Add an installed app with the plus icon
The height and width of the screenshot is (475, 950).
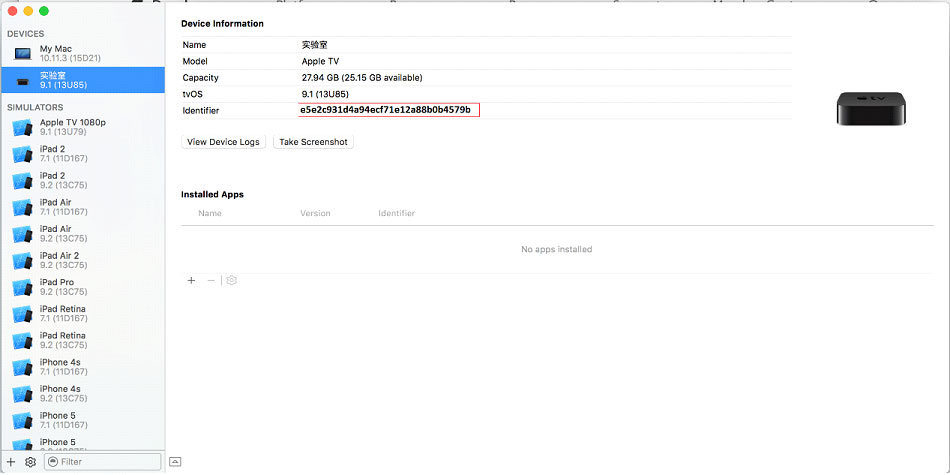(x=191, y=281)
